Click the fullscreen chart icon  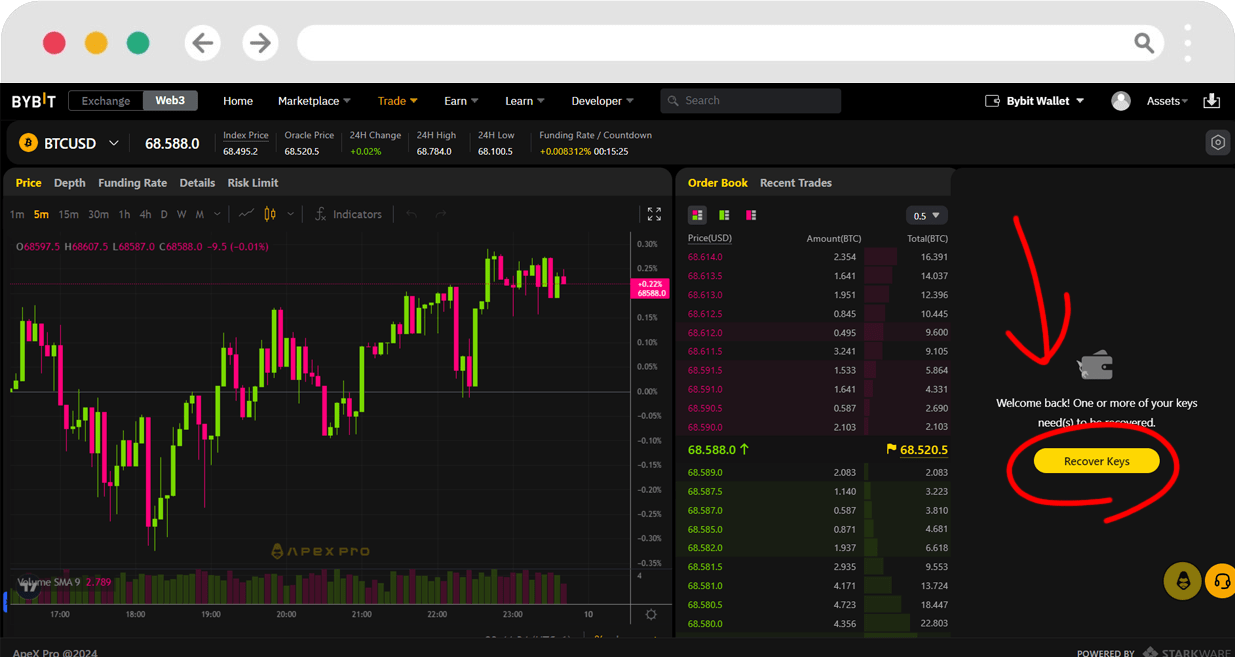coord(654,214)
